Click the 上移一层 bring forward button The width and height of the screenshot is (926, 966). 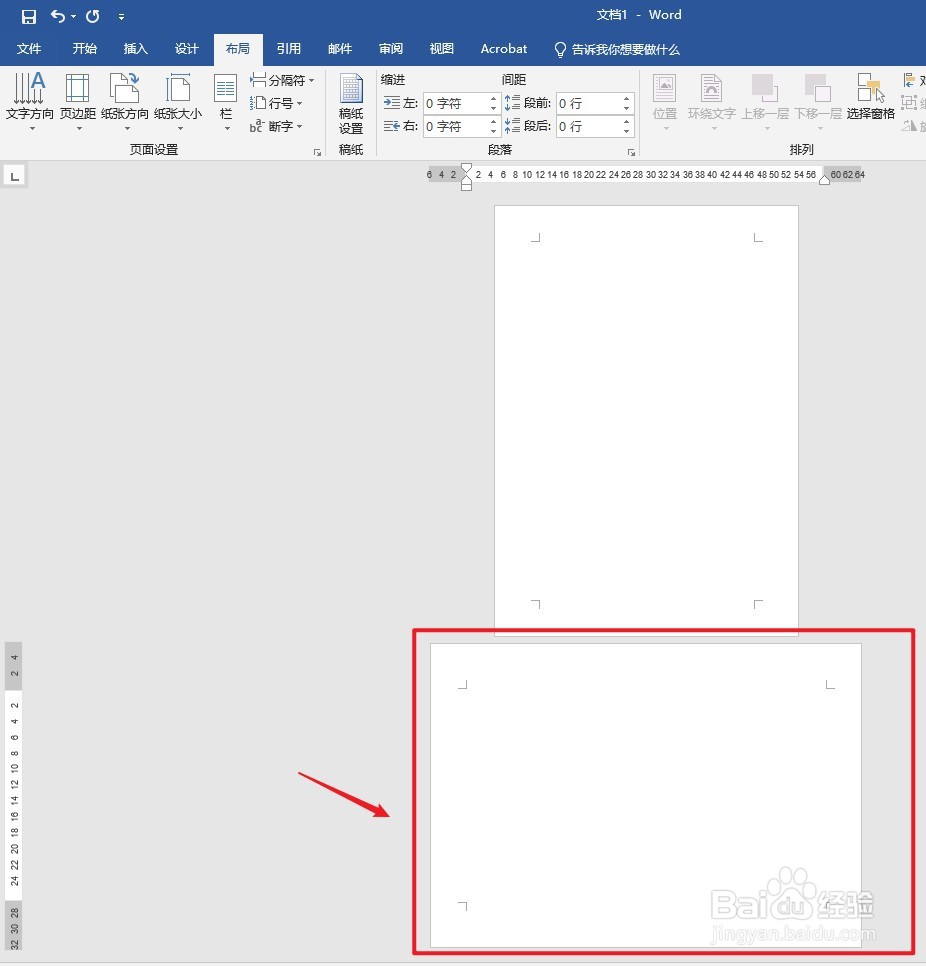click(x=765, y=101)
